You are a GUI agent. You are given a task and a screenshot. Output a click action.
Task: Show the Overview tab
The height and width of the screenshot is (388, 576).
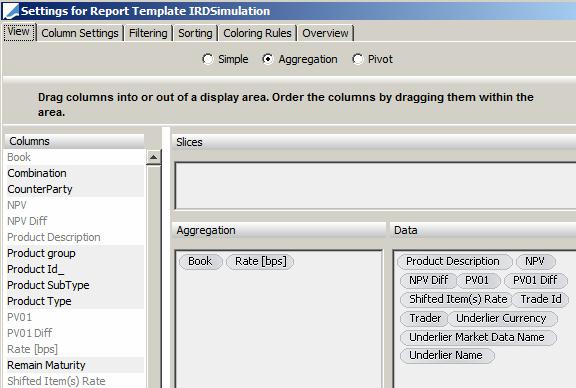click(x=325, y=33)
